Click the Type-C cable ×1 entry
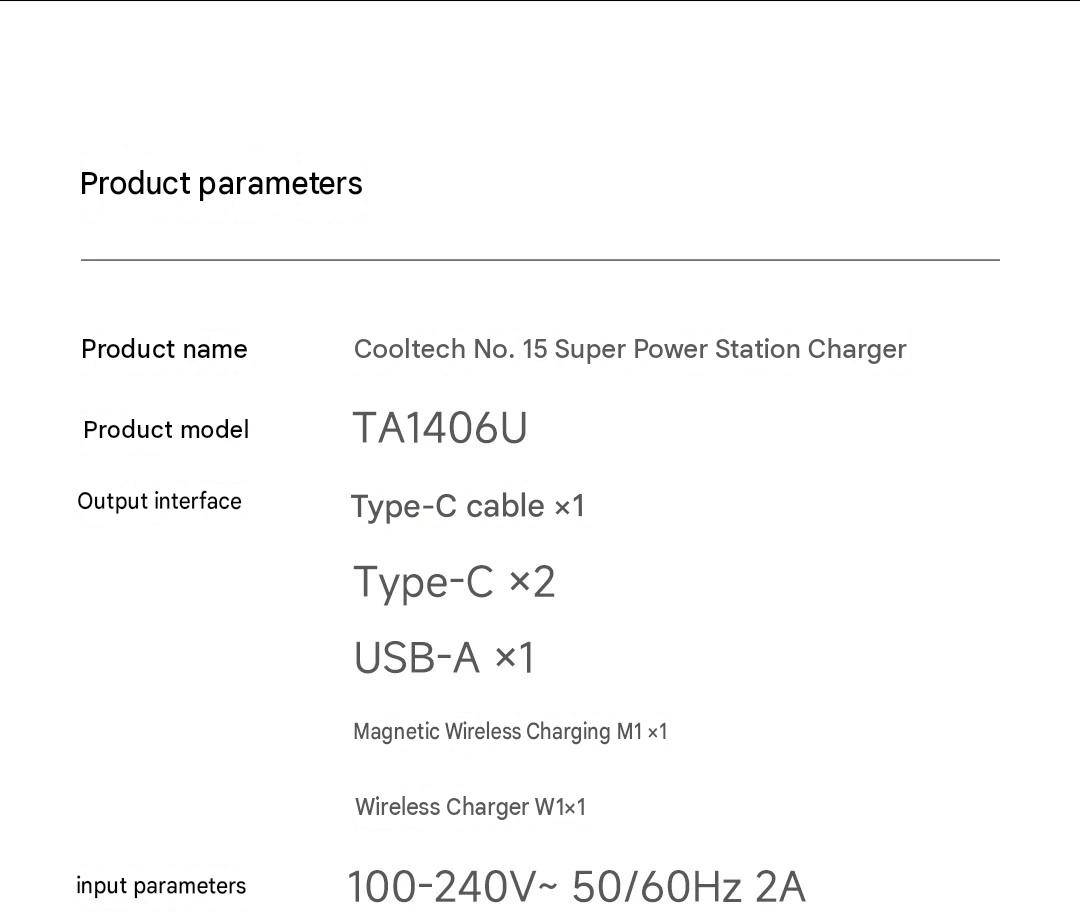Viewport: 1080px width, 923px height. pos(468,506)
